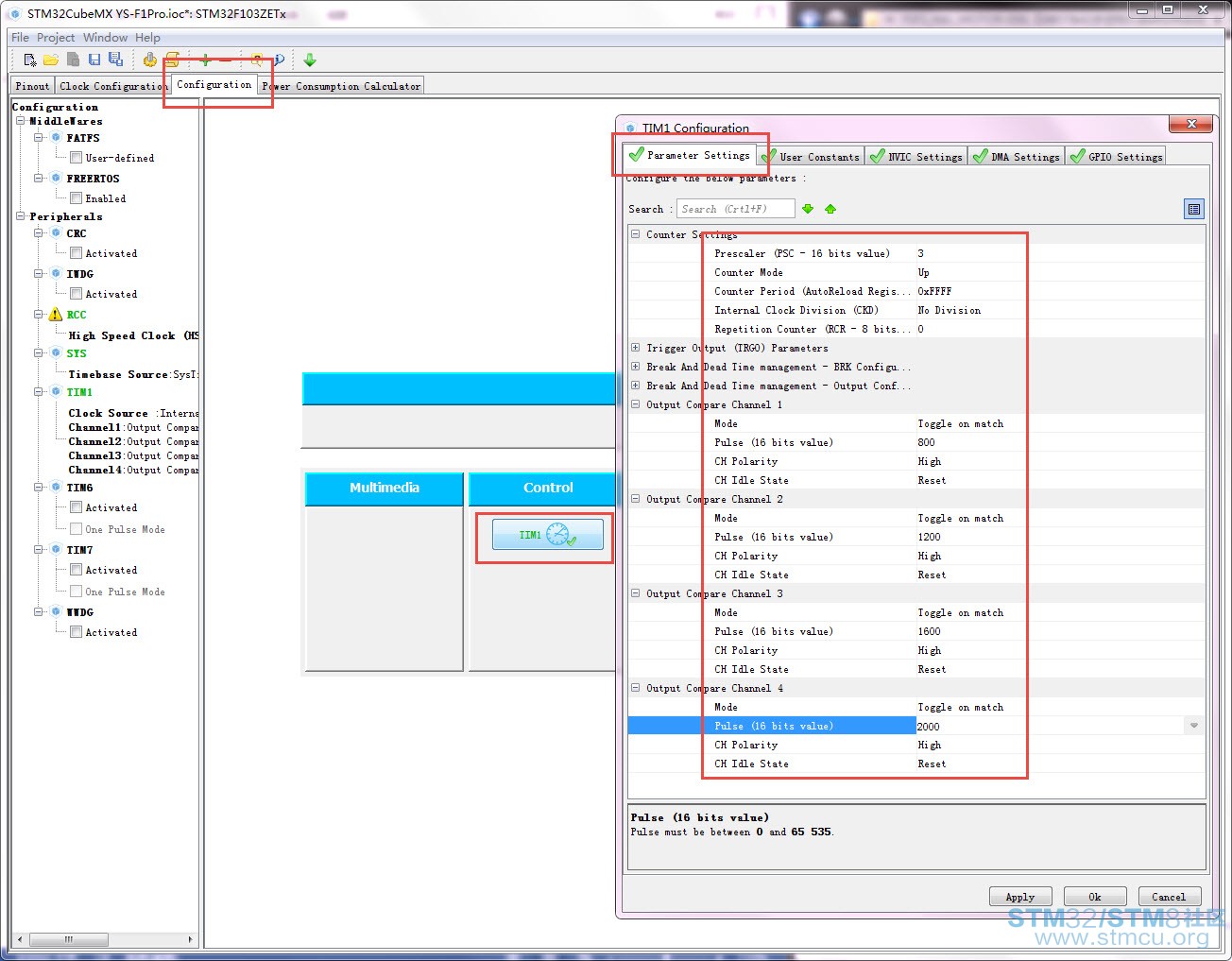Collapse the Peripherals tree node

[x=21, y=216]
